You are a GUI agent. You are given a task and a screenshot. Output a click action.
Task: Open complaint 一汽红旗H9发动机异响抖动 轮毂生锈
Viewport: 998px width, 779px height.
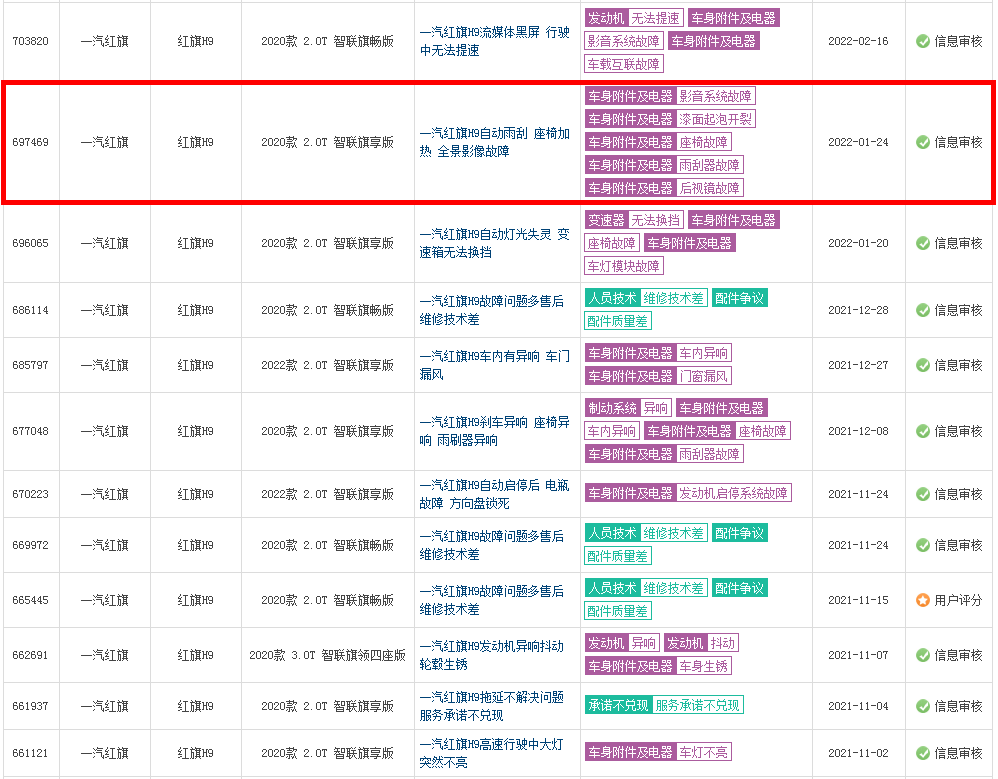click(x=491, y=655)
